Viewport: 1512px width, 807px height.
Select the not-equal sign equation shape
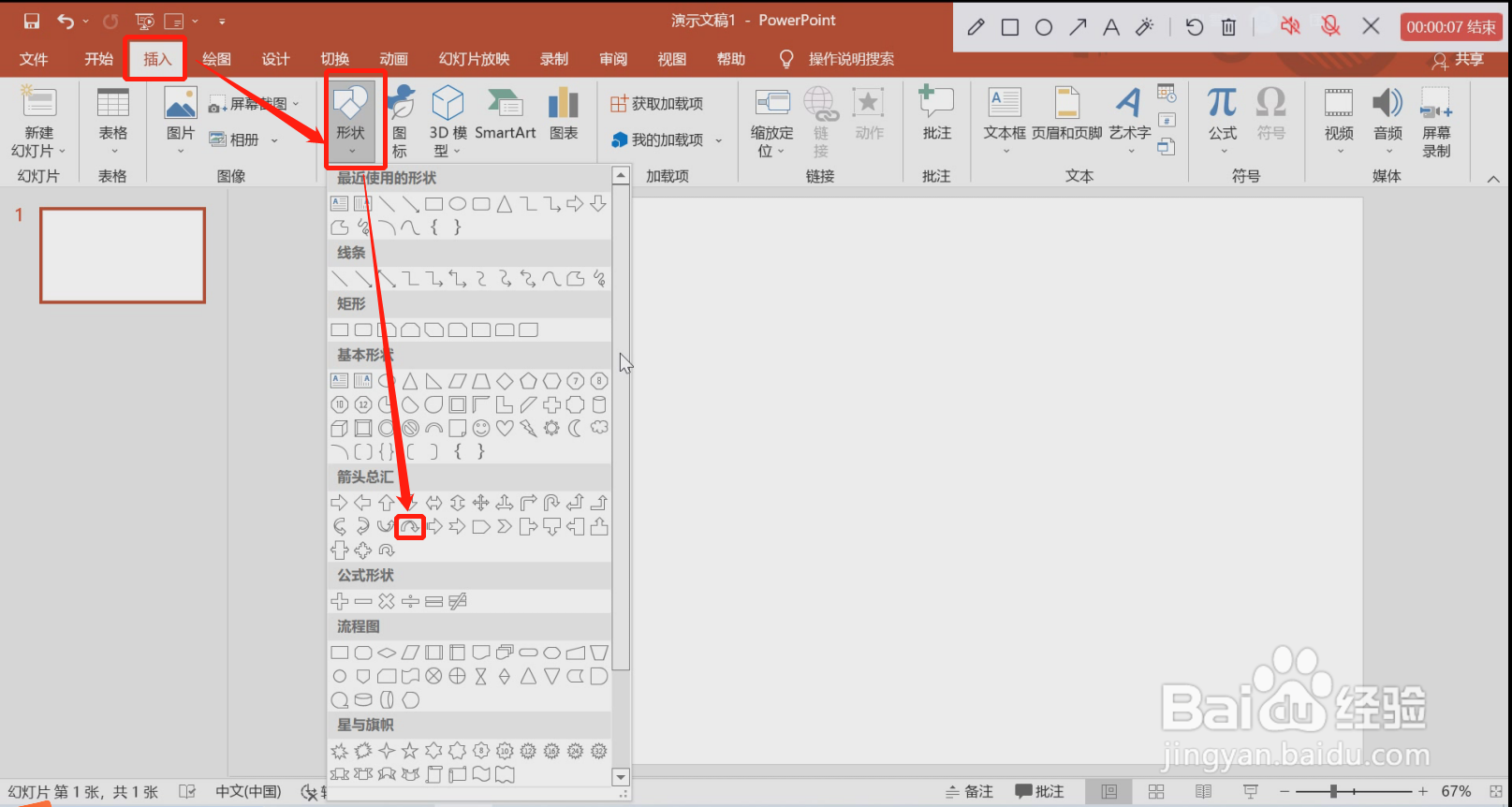(x=458, y=601)
